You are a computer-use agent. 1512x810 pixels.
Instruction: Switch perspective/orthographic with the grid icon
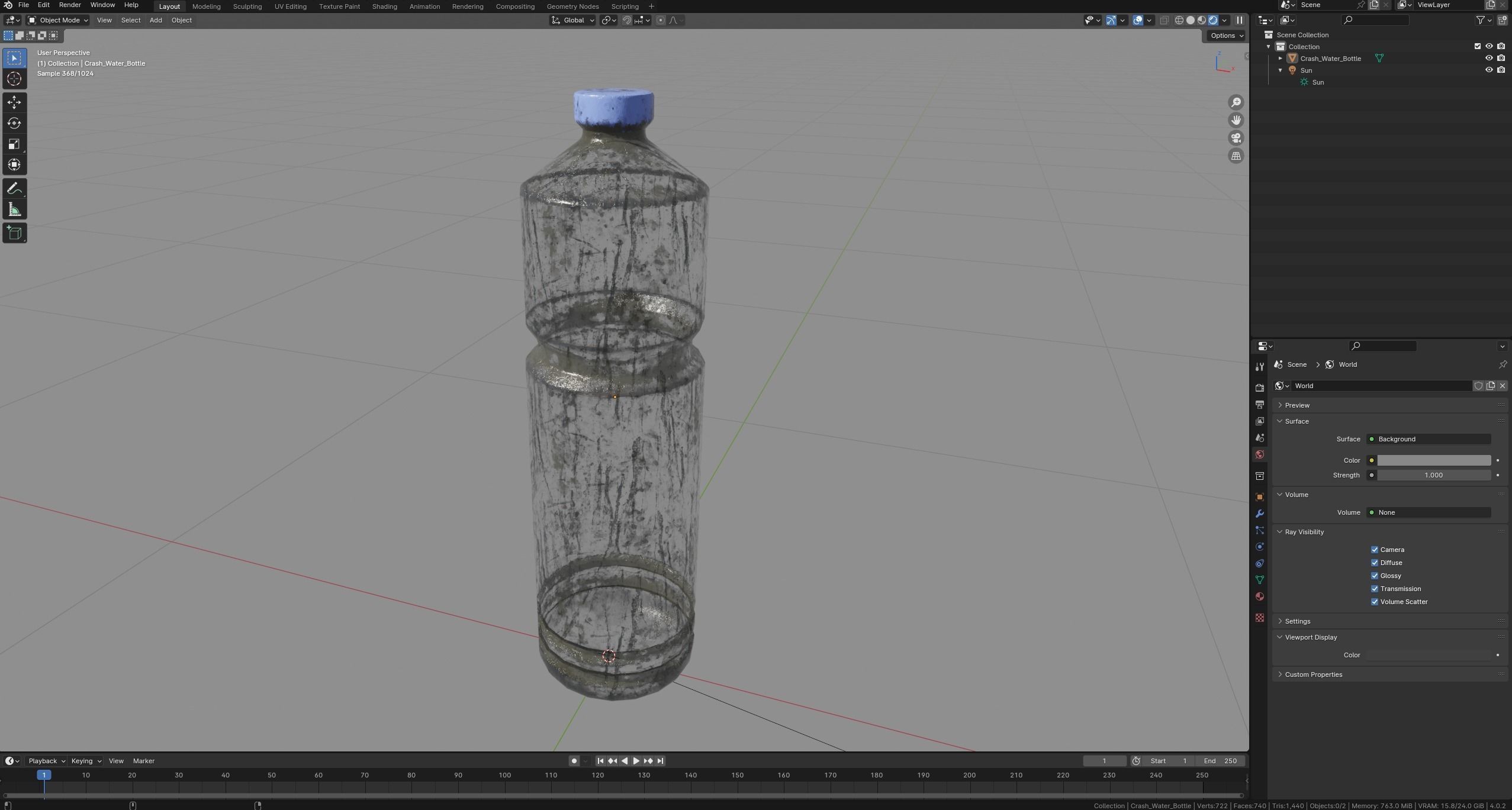(x=1236, y=156)
